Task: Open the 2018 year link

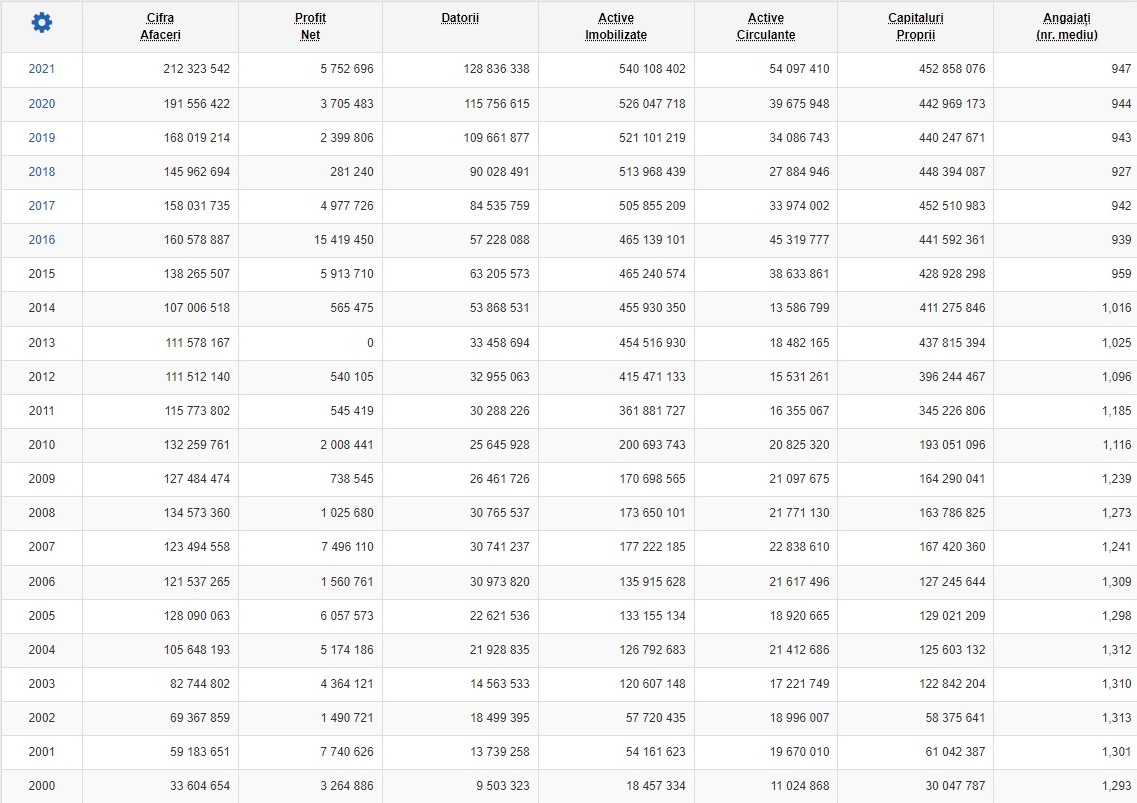Action: tap(41, 172)
